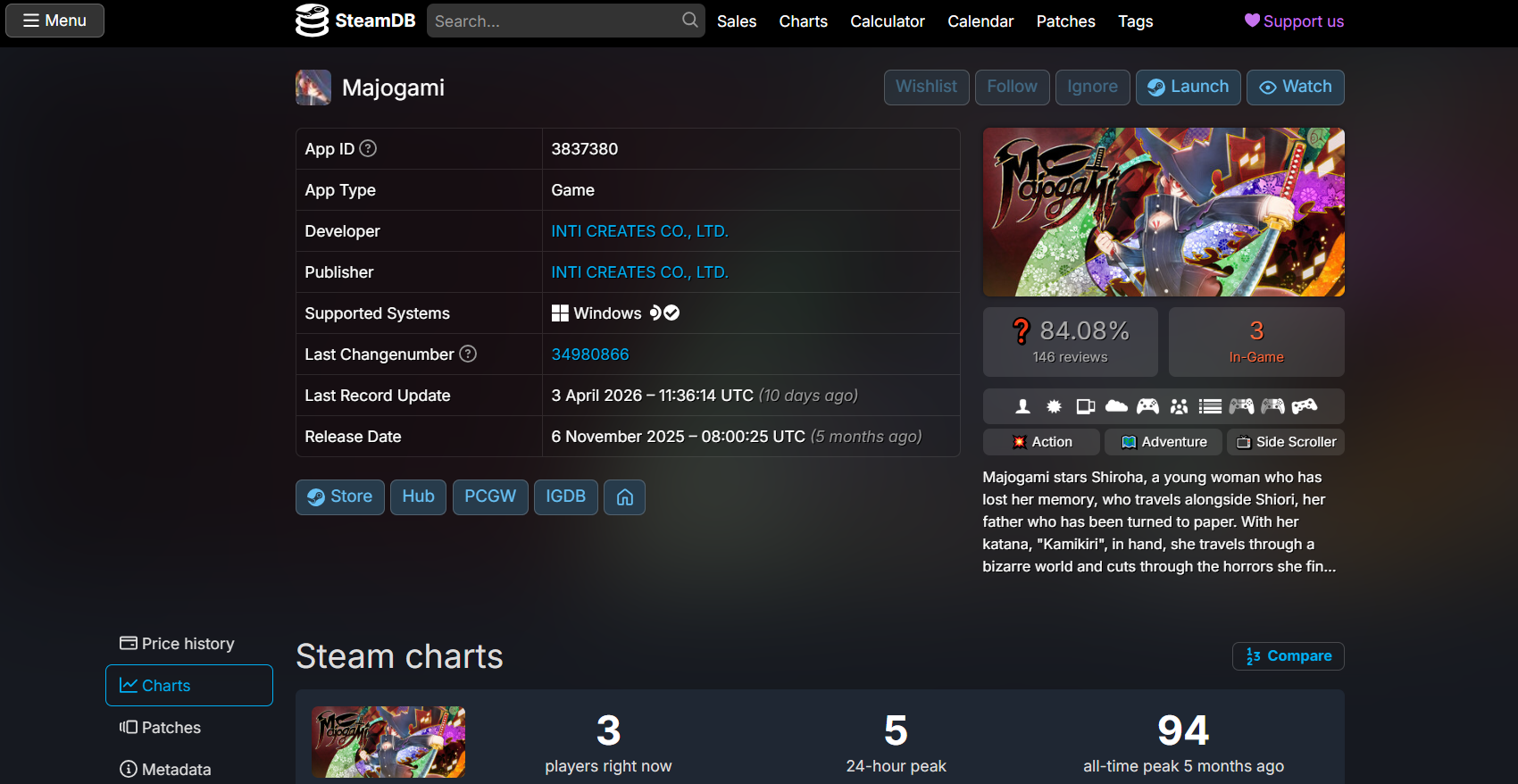Open the Last Changenumber help icon
The height and width of the screenshot is (784, 1518).
tap(468, 354)
